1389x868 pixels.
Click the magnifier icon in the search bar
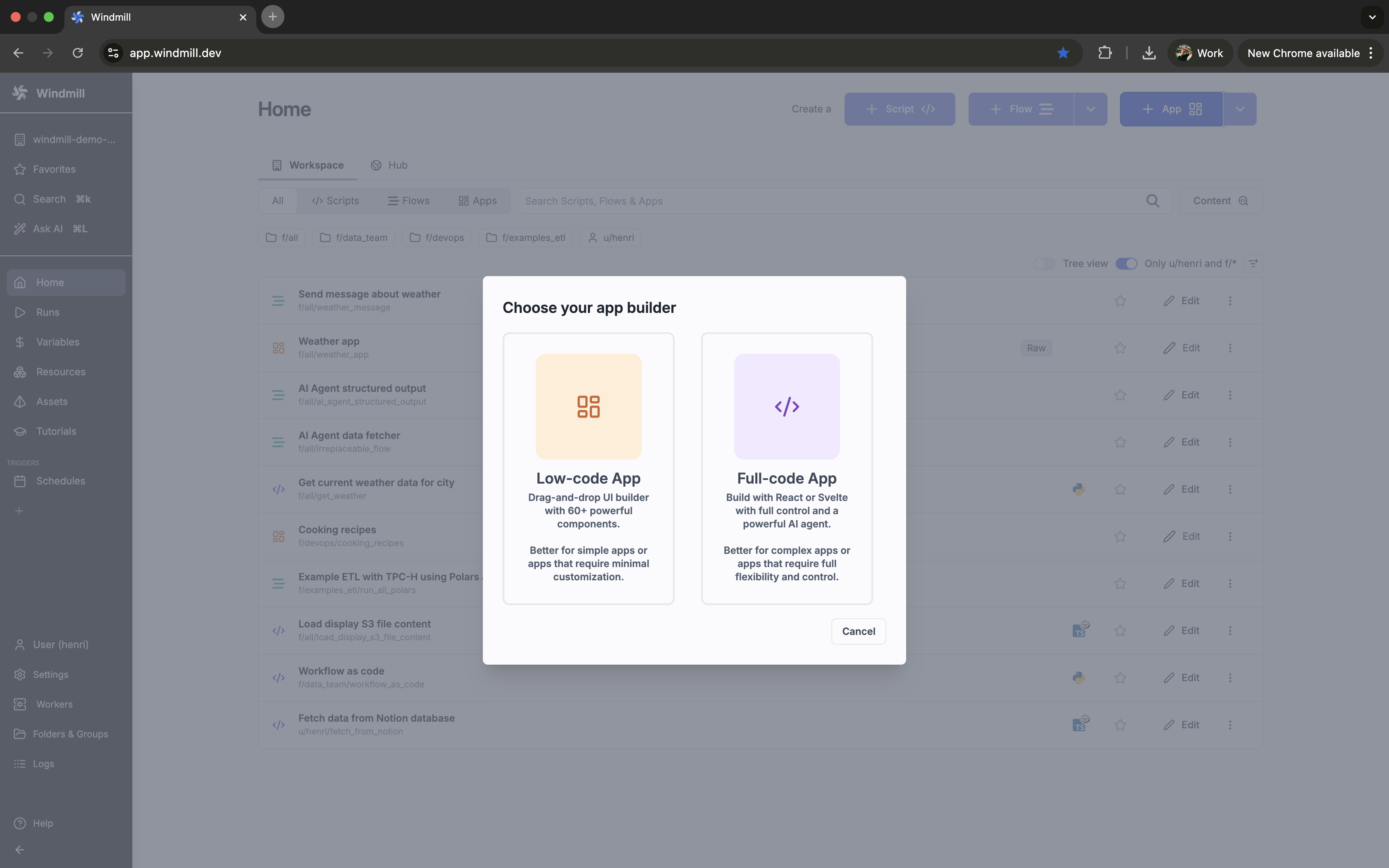(x=1153, y=201)
